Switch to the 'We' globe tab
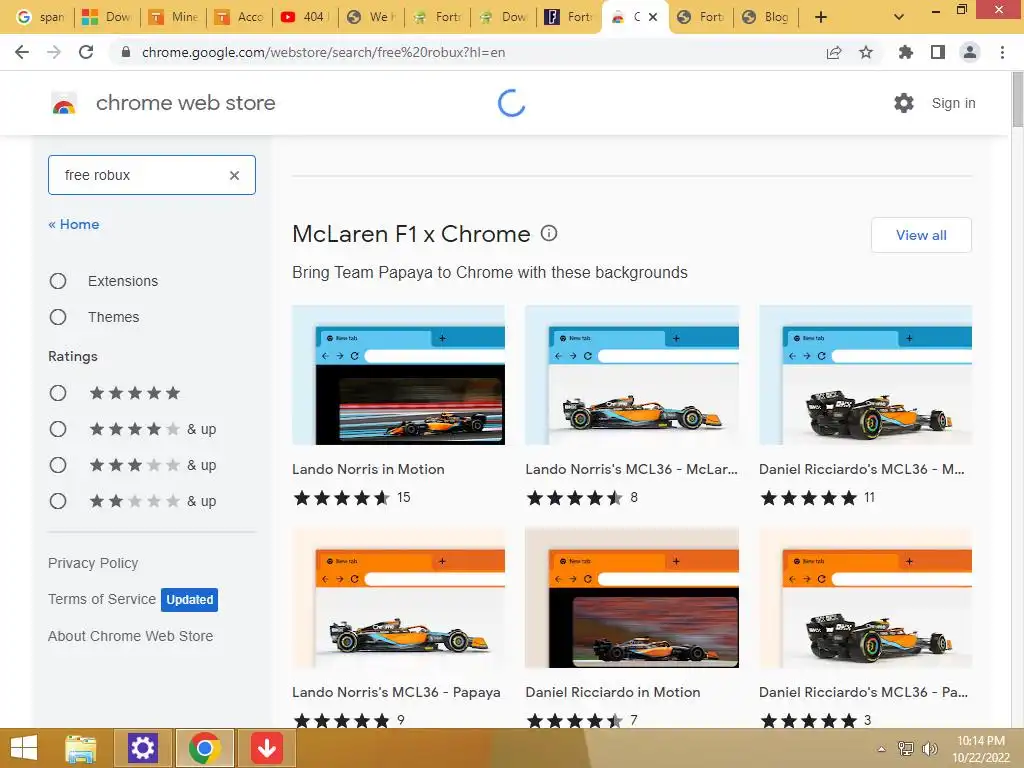The height and width of the screenshot is (768, 1024). (372, 17)
